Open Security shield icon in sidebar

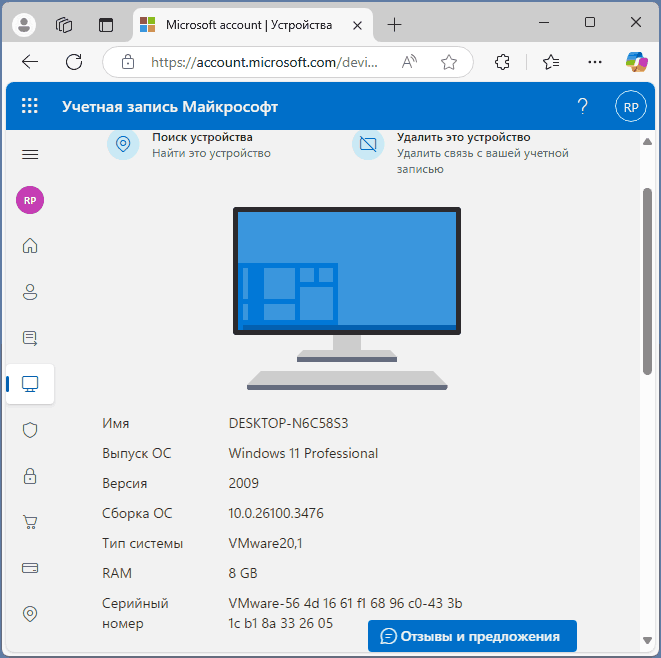[30, 430]
